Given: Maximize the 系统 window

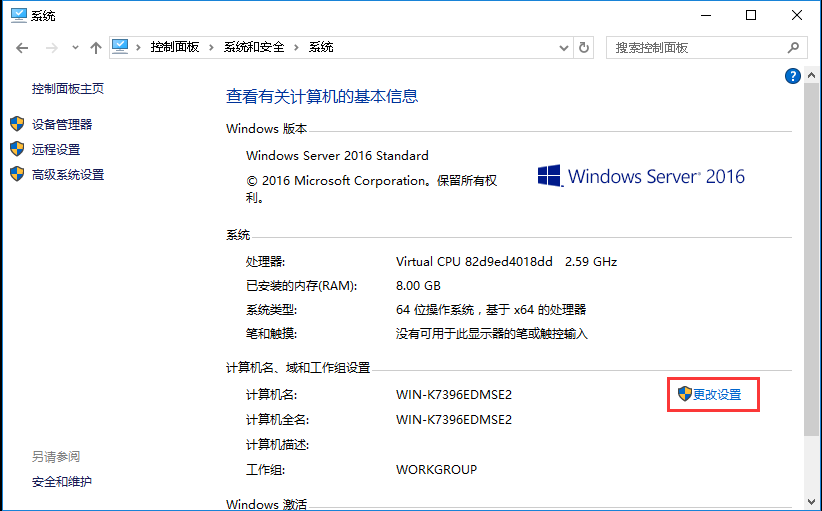Looking at the screenshot, I should [x=751, y=15].
